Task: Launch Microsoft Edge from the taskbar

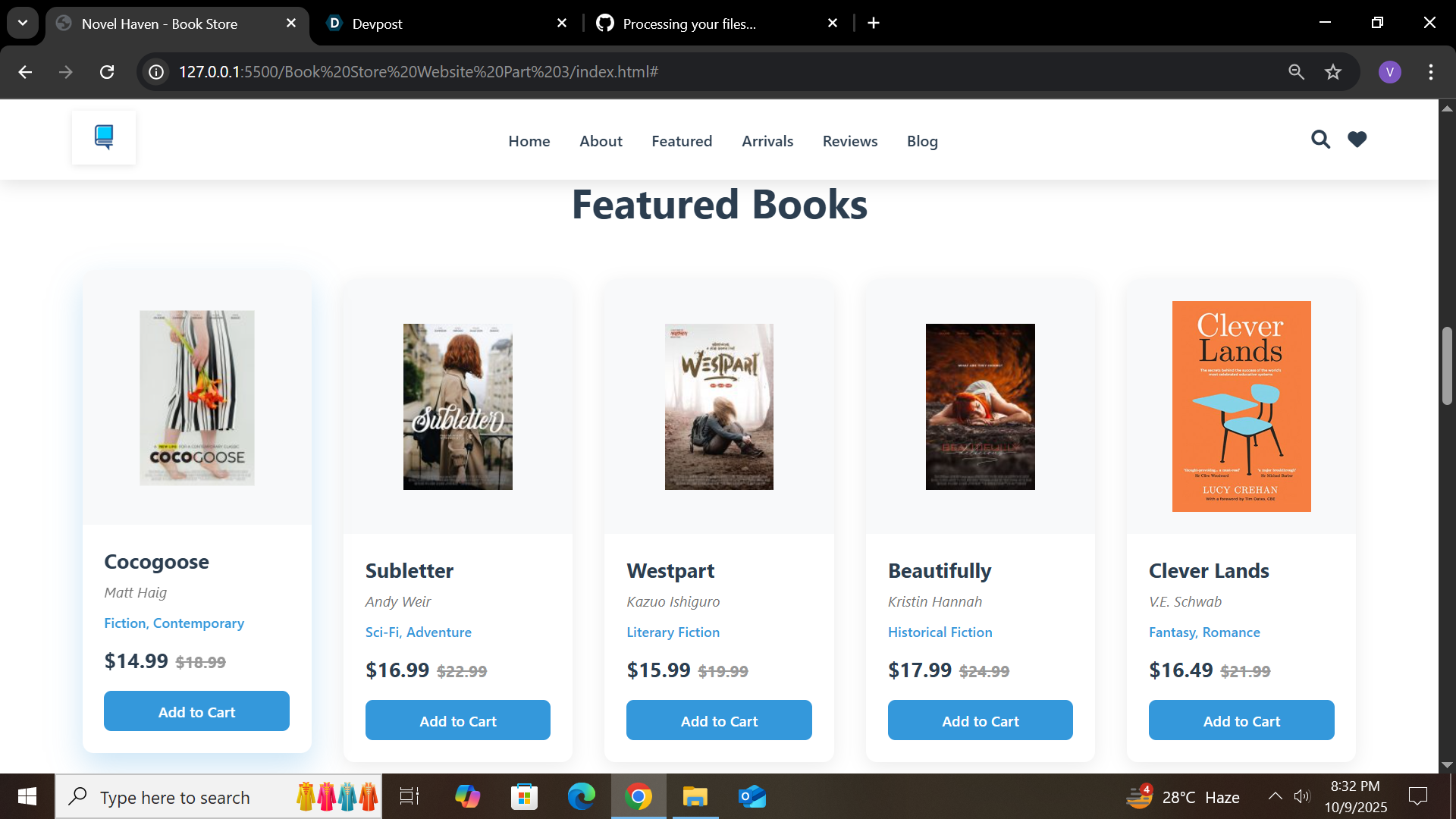Action: 582,796
